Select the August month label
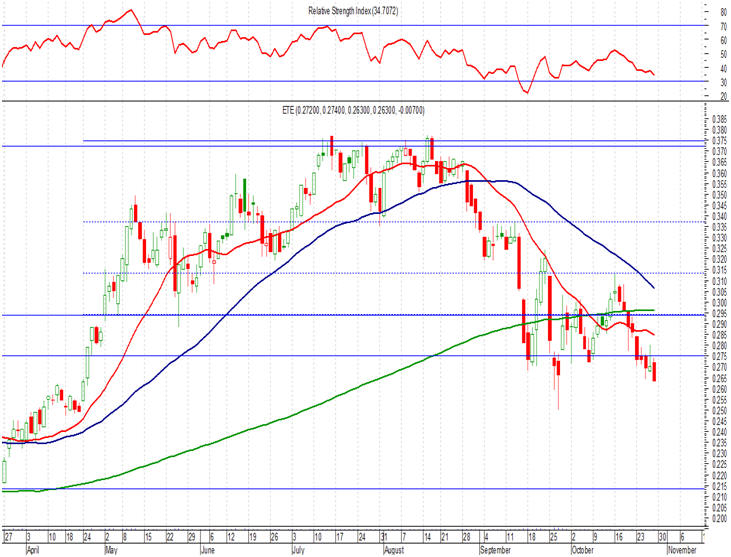 click(393, 550)
